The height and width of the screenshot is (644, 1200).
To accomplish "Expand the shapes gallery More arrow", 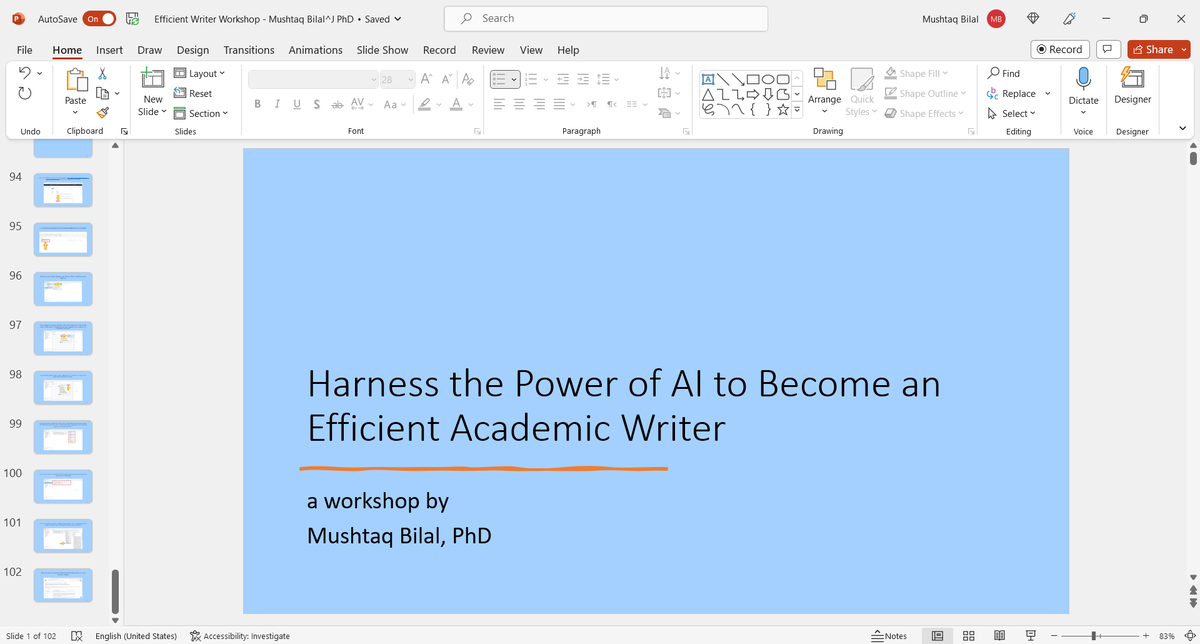I will 797,109.
